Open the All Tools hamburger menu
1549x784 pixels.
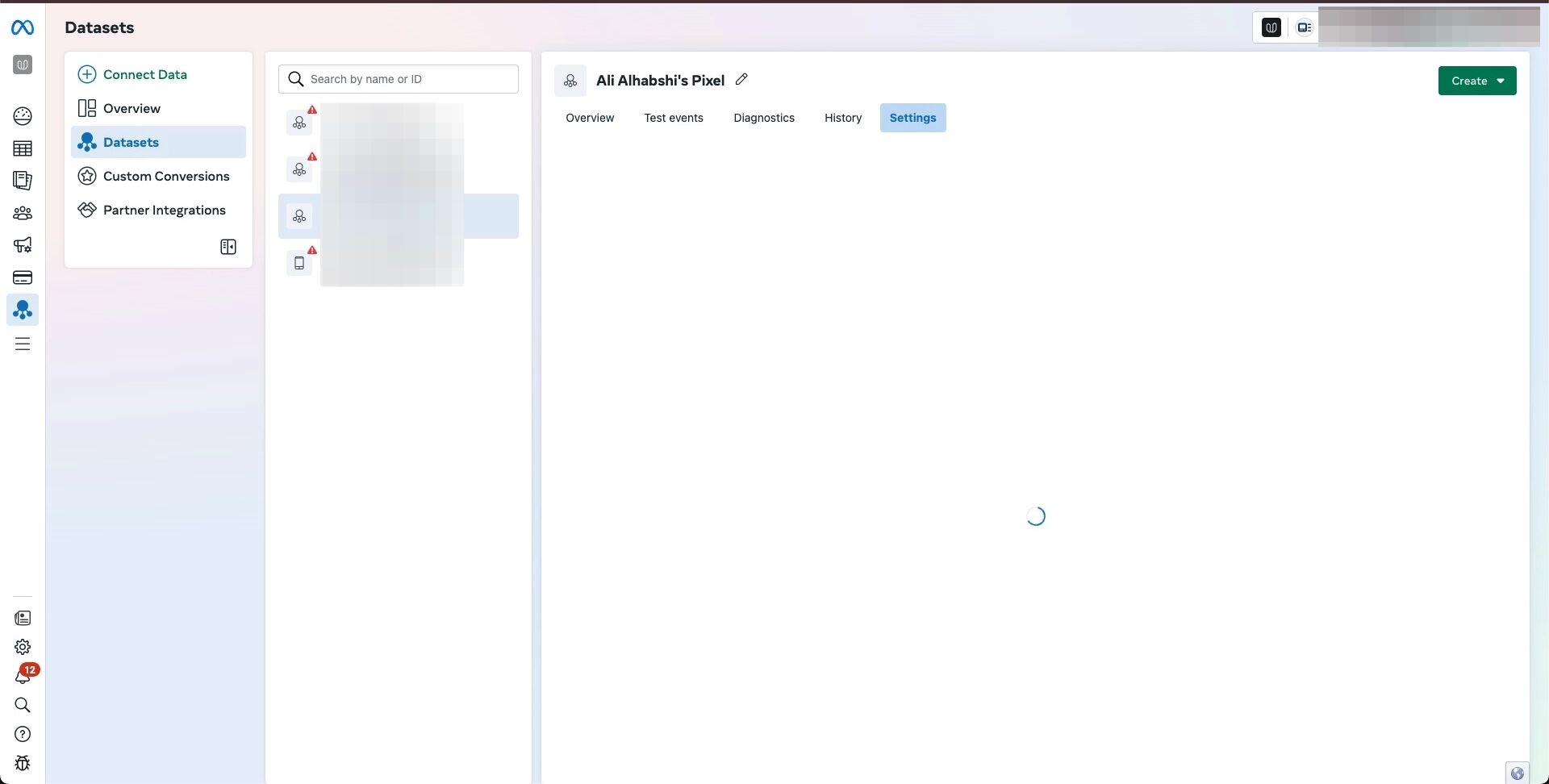click(23, 344)
